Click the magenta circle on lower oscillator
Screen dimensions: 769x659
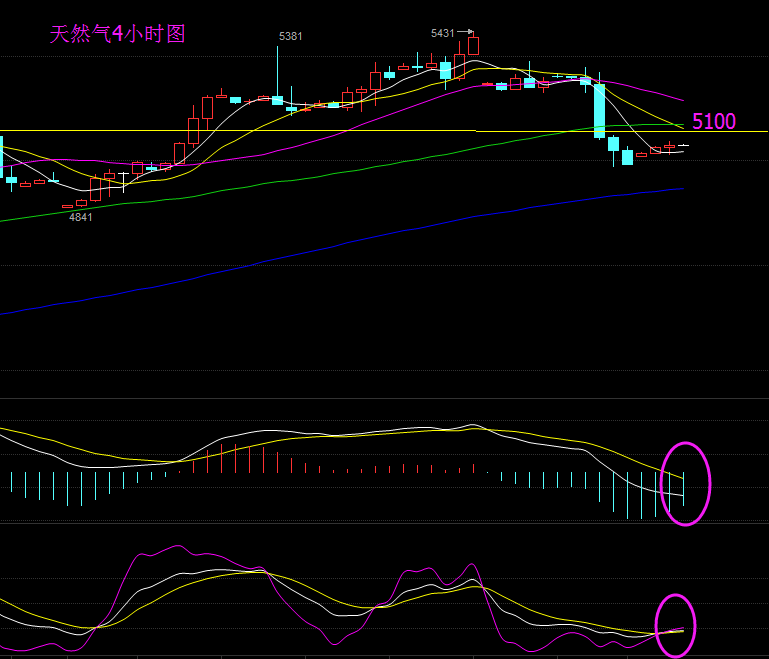point(675,626)
